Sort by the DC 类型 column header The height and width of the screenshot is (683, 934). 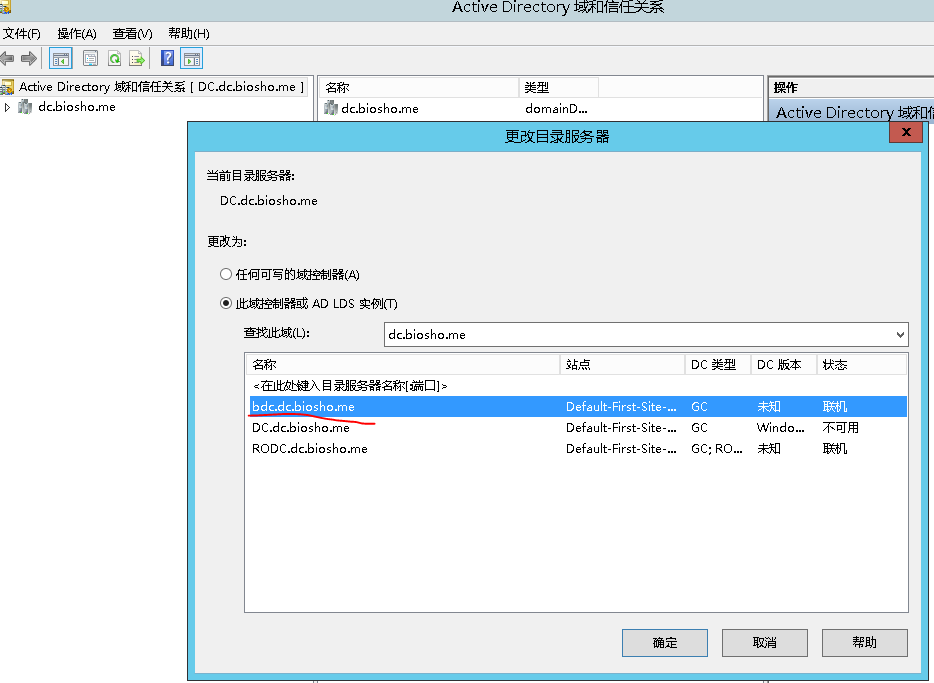pyautogui.click(x=718, y=364)
